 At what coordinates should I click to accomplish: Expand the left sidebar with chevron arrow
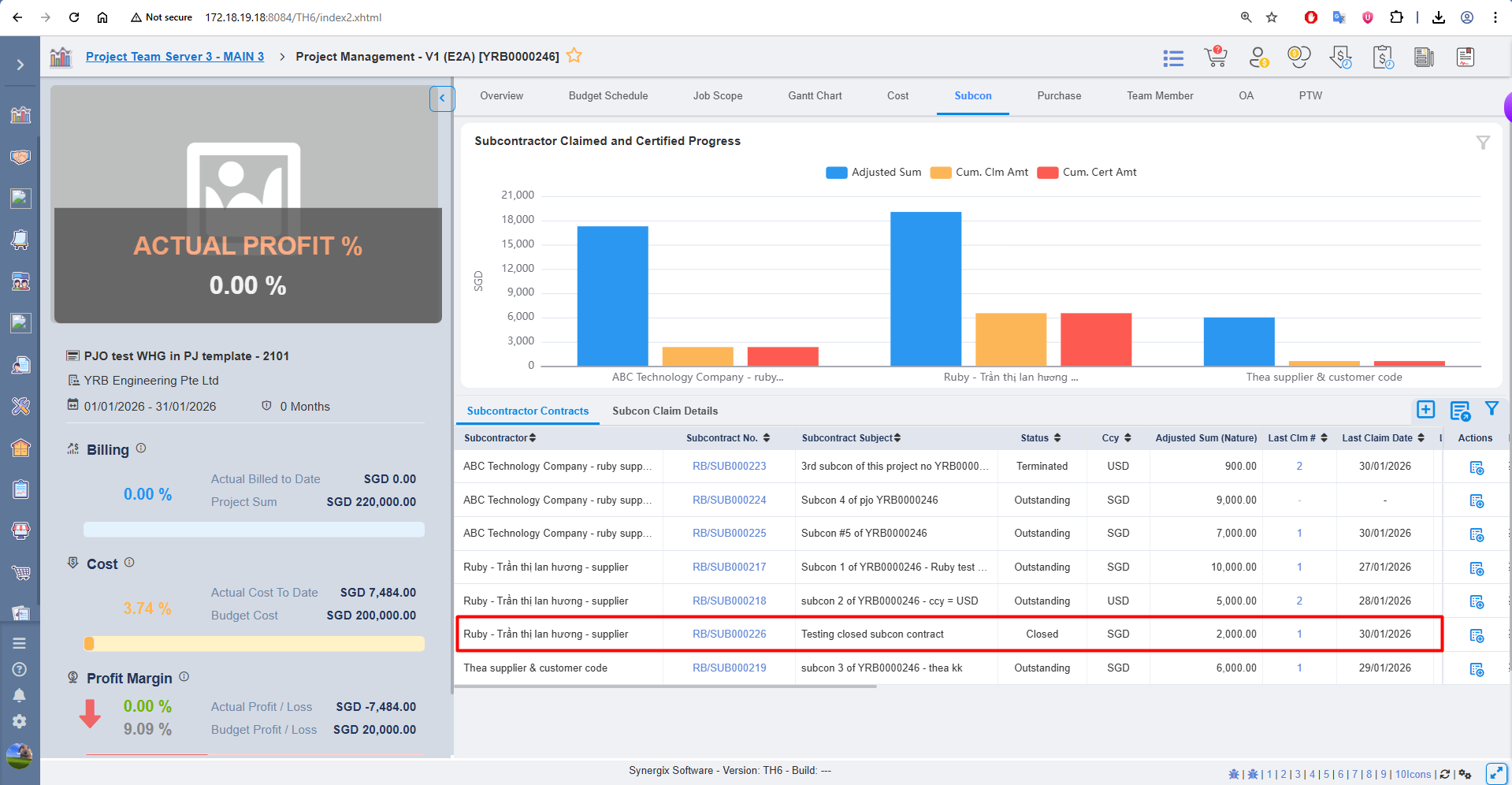click(20, 65)
